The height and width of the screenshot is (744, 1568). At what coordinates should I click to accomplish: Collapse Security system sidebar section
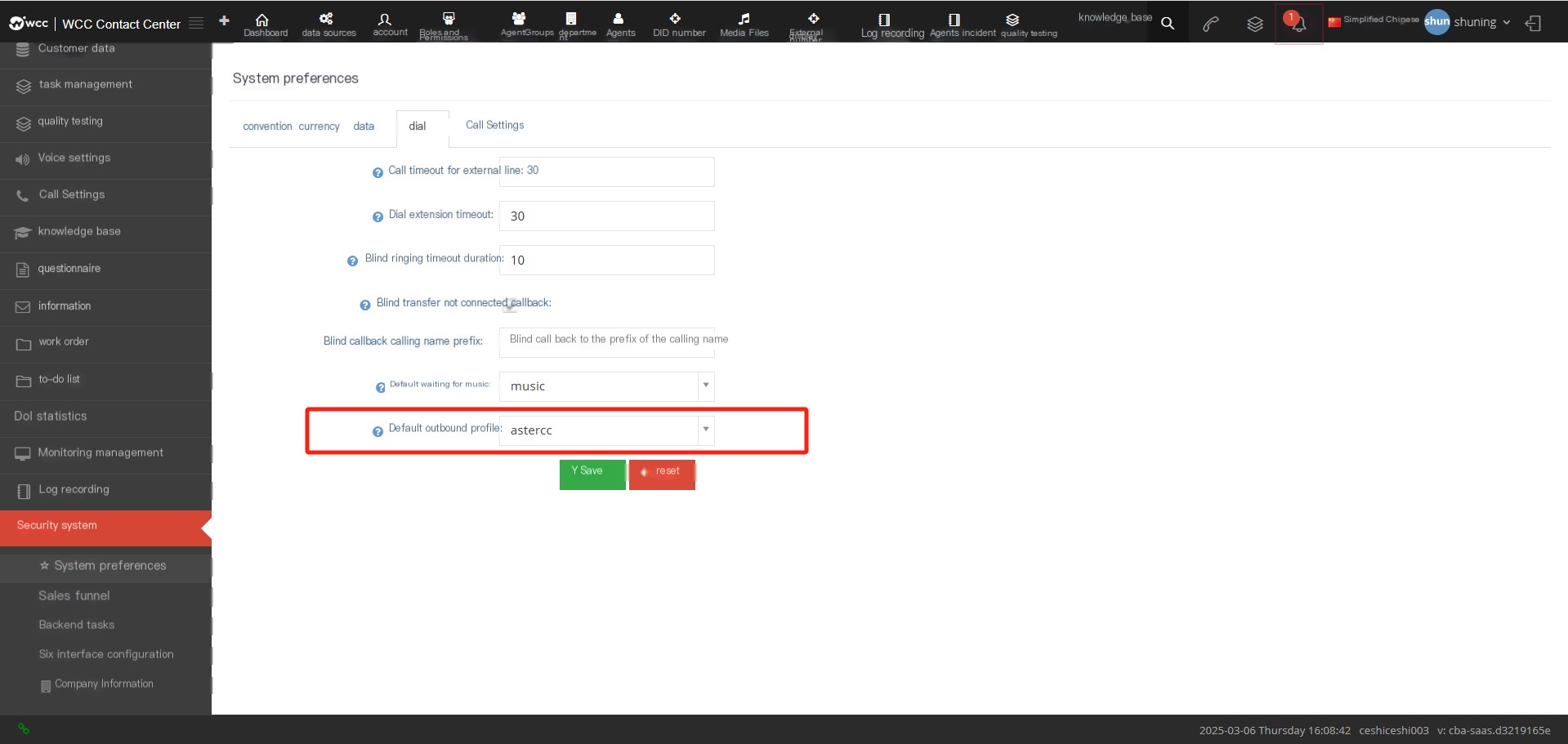point(106,527)
